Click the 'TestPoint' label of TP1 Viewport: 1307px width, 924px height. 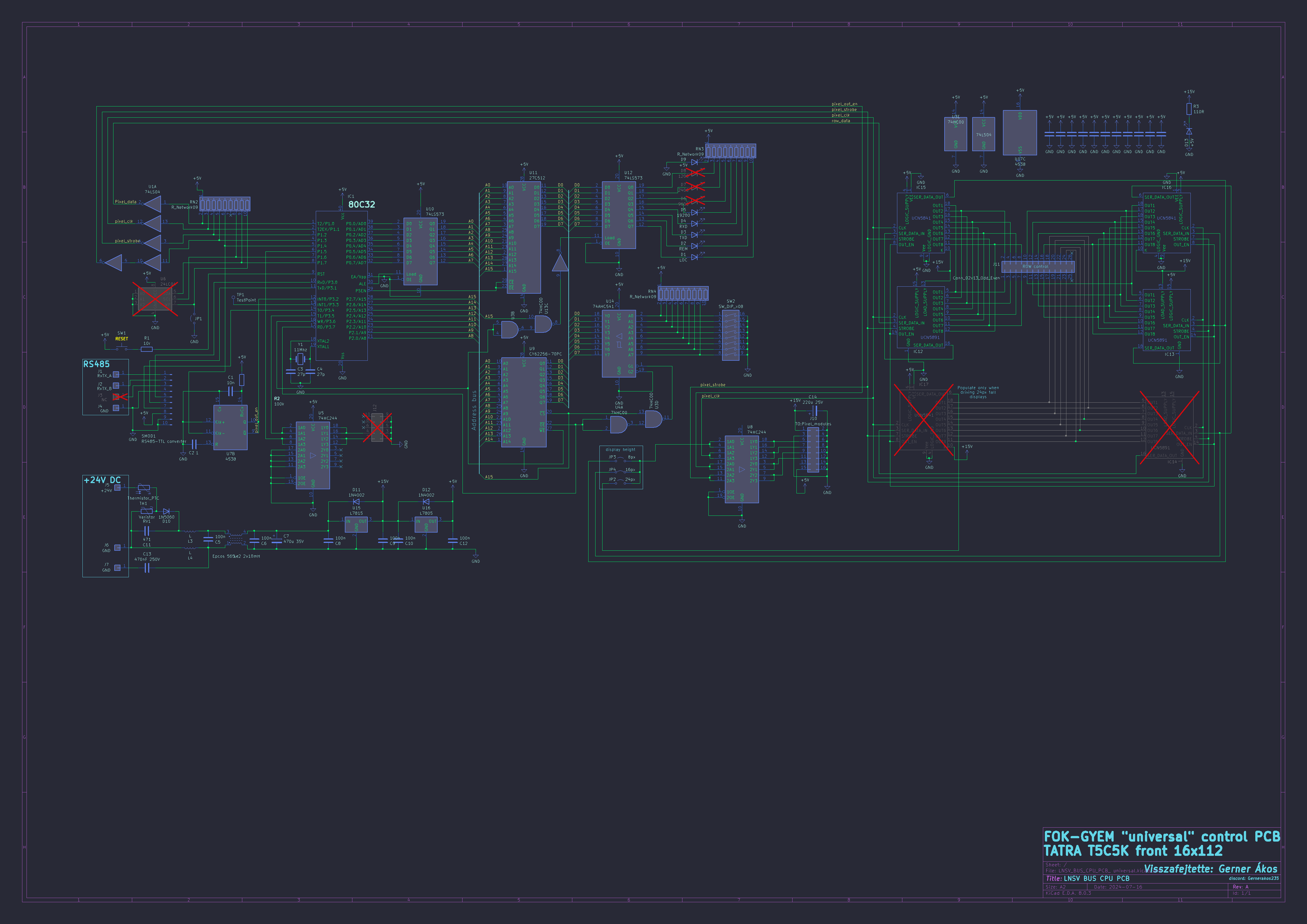tap(246, 300)
